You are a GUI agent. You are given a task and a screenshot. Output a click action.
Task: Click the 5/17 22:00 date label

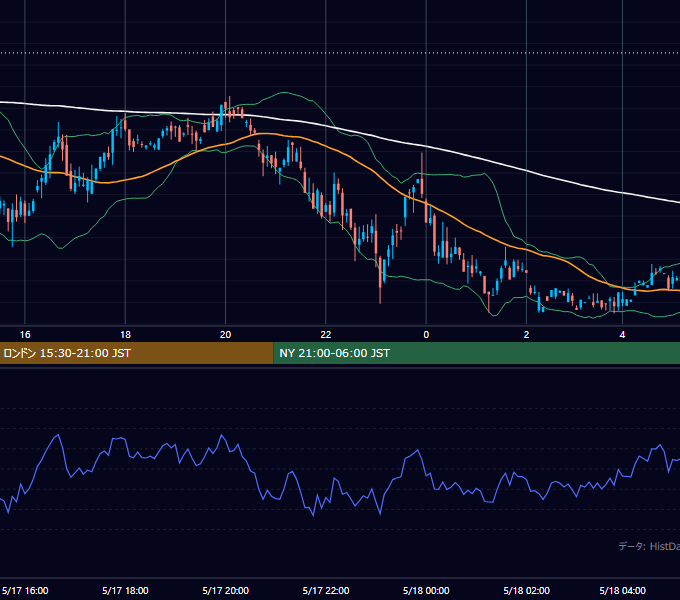[326, 590]
